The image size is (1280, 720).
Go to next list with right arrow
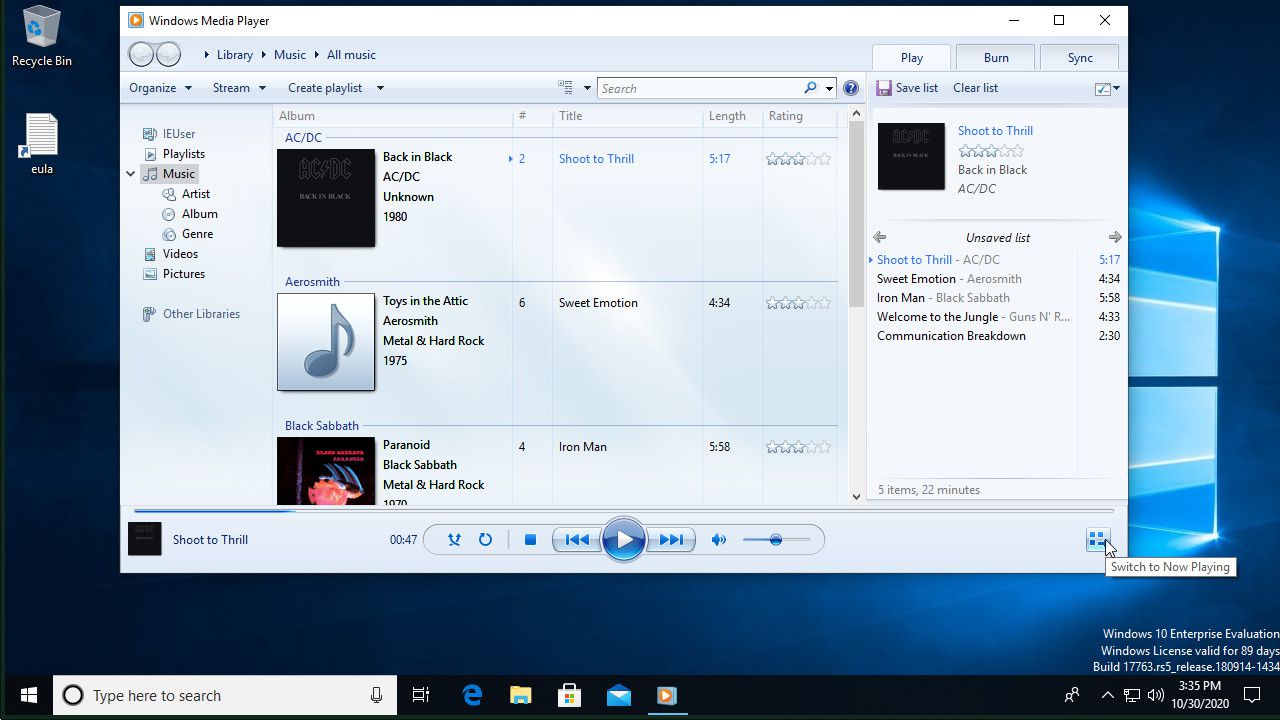(1115, 238)
